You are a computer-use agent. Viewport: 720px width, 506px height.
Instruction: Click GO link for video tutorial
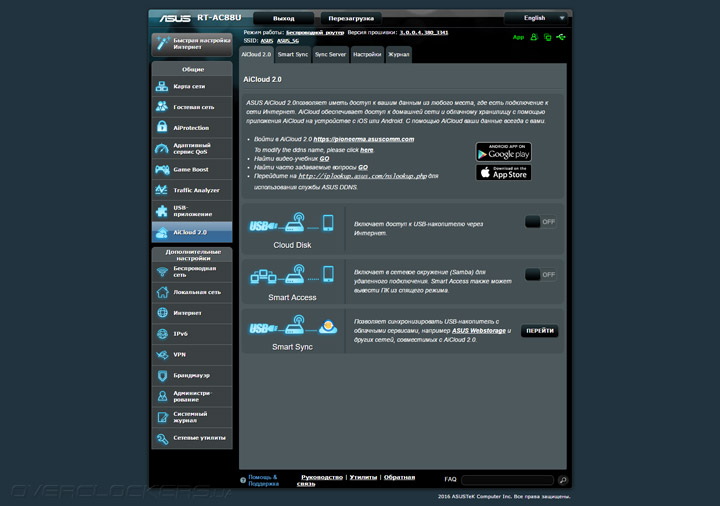click(x=324, y=158)
